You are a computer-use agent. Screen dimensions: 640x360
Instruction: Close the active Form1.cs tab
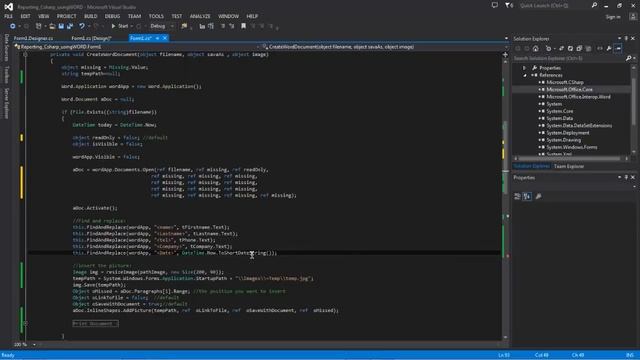click(x=165, y=38)
